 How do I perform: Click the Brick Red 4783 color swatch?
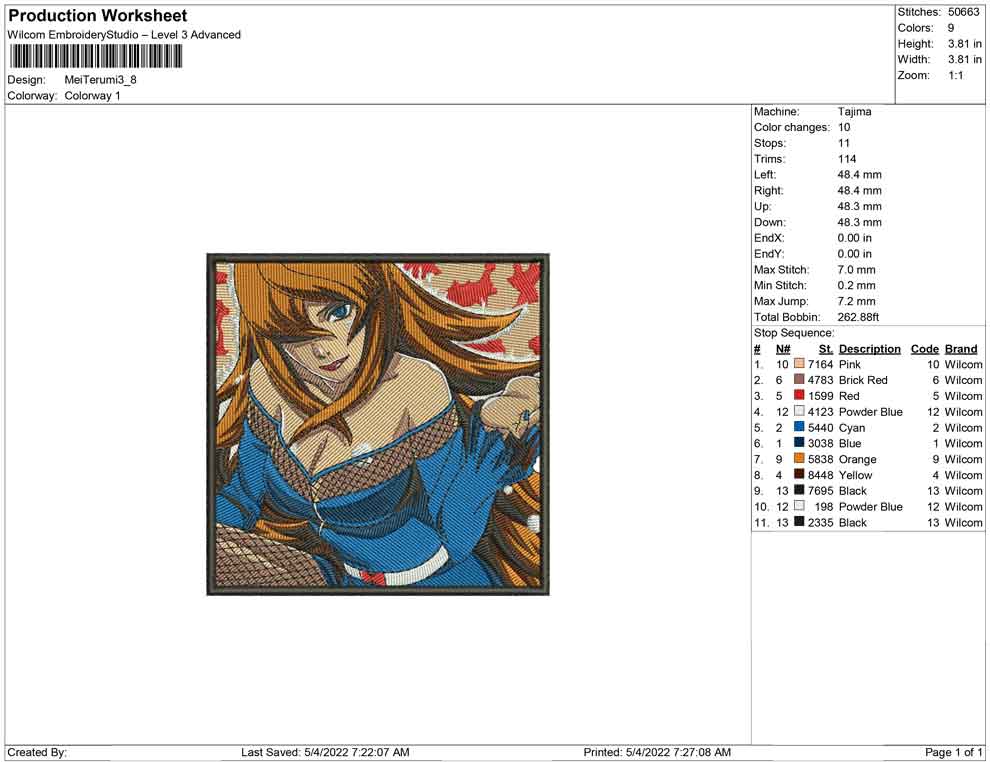pos(799,379)
